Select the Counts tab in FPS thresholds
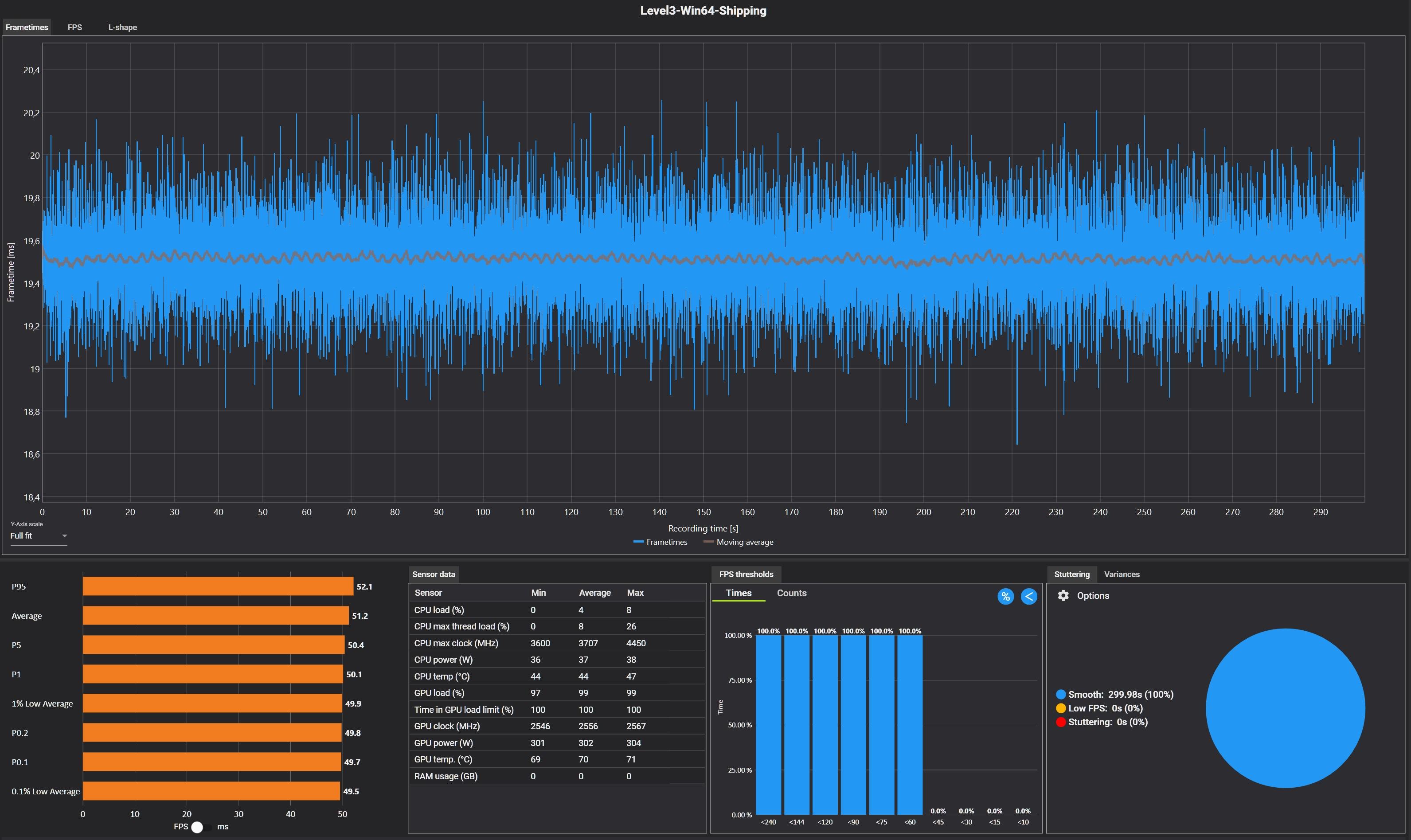This screenshot has height=840, width=1411. point(791,593)
